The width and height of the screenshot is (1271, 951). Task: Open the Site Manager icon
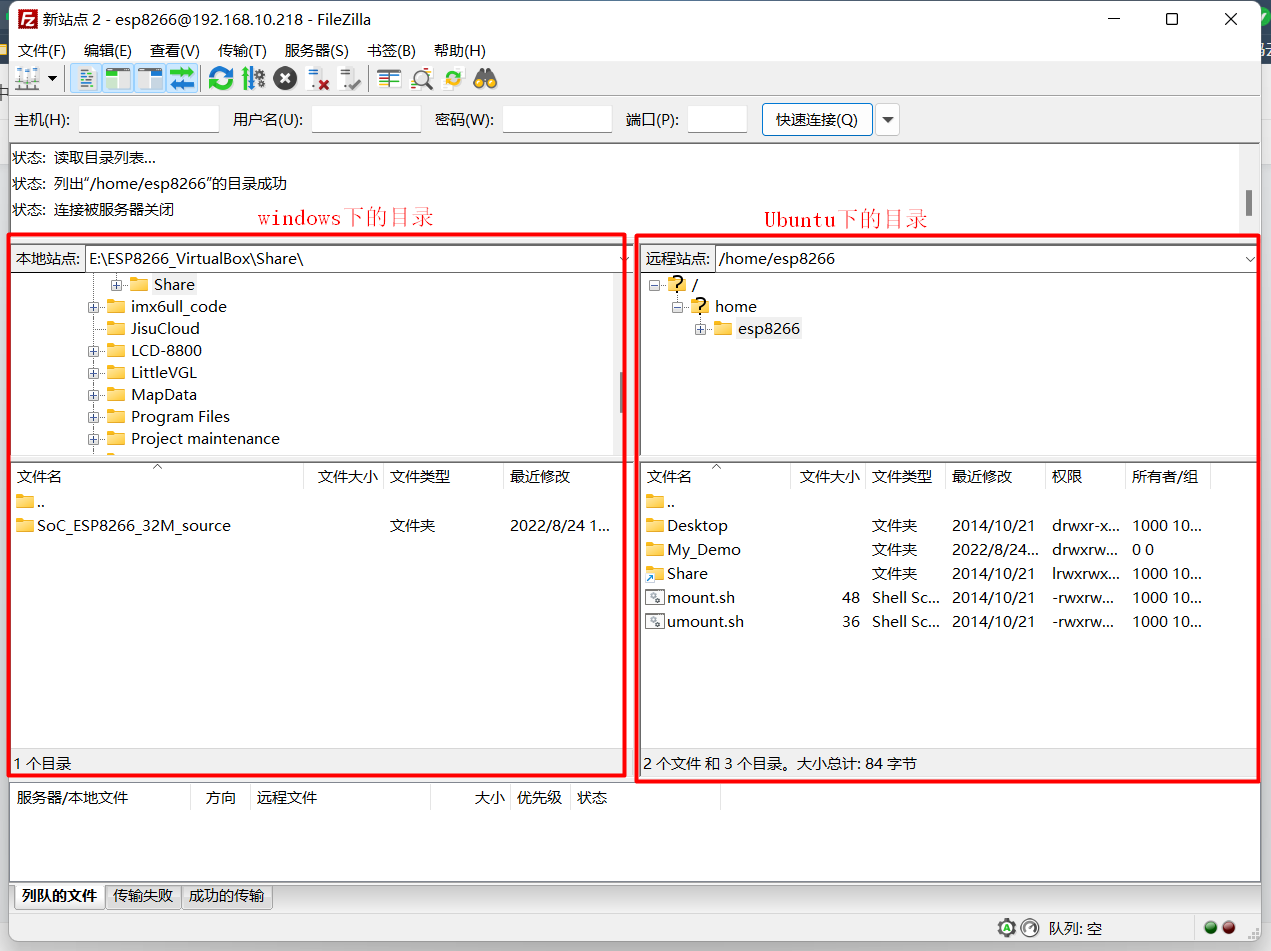[28, 79]
